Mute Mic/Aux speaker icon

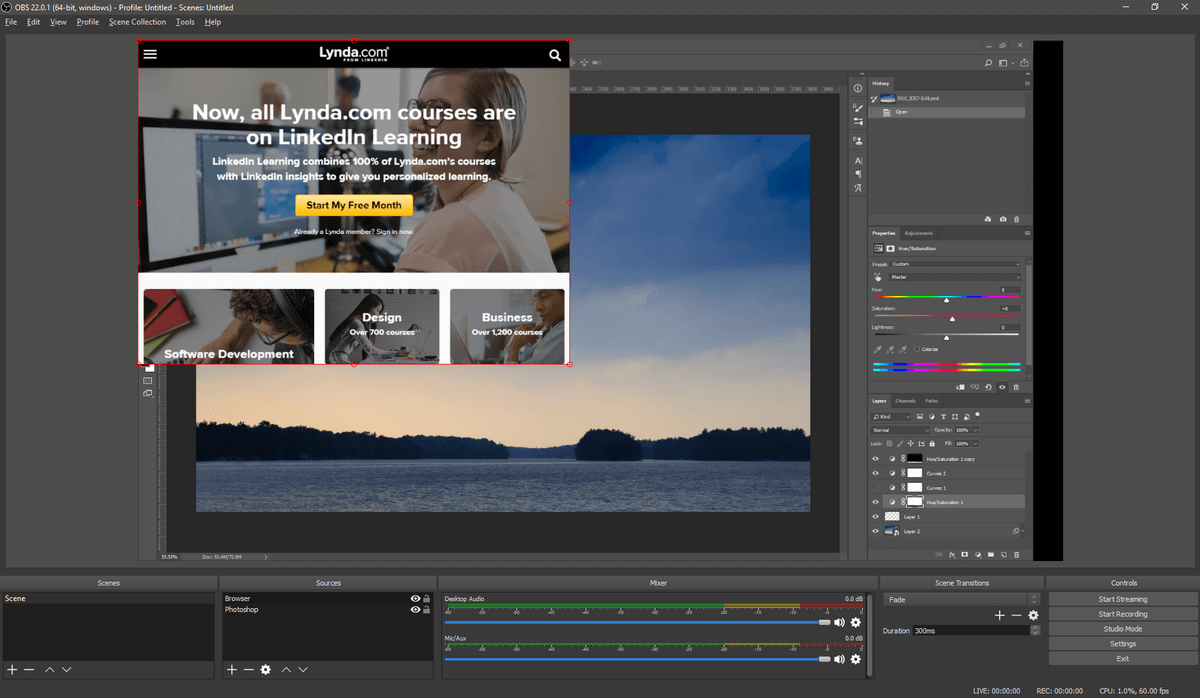[x=840, y=659]
